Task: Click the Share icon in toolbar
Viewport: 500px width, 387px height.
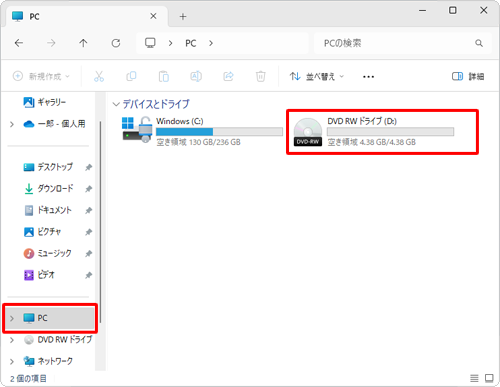Action: coord(228,76)
